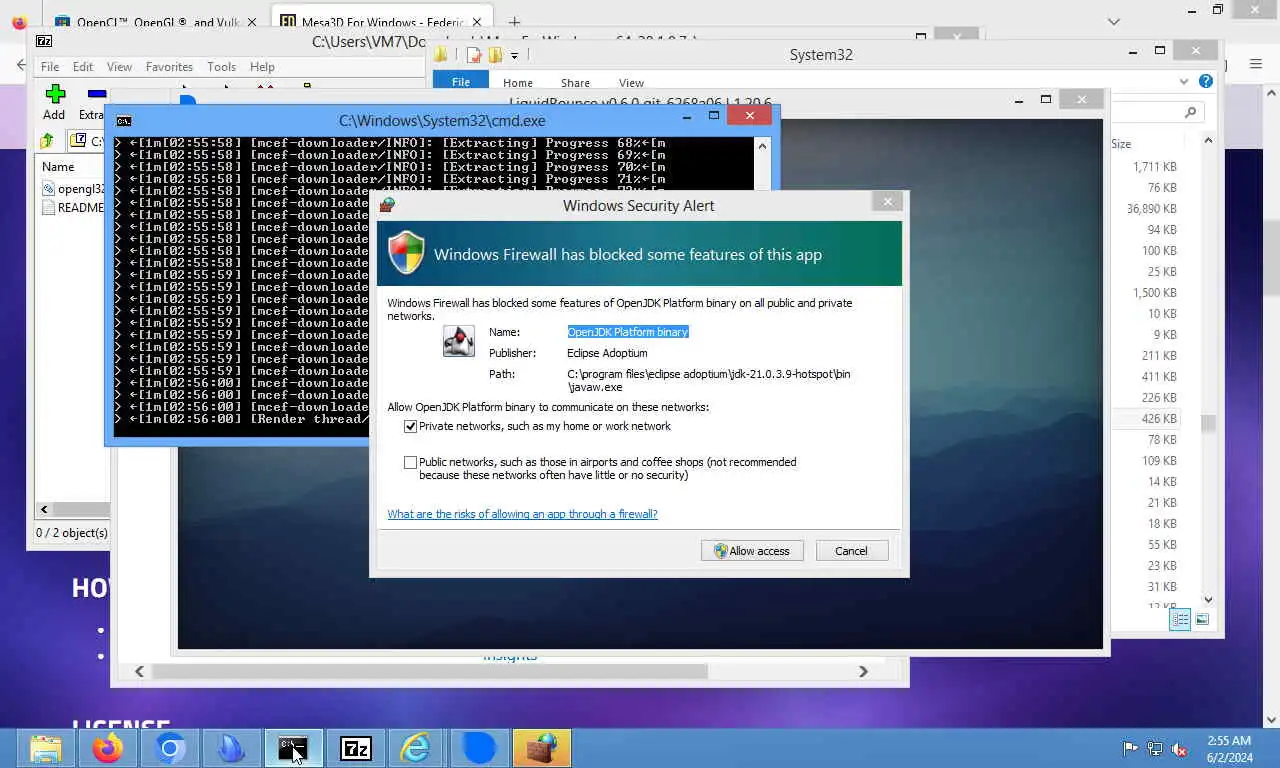Click the Explorer help question mark icon
This screenshot has width=1280, height=768.
1206,82
